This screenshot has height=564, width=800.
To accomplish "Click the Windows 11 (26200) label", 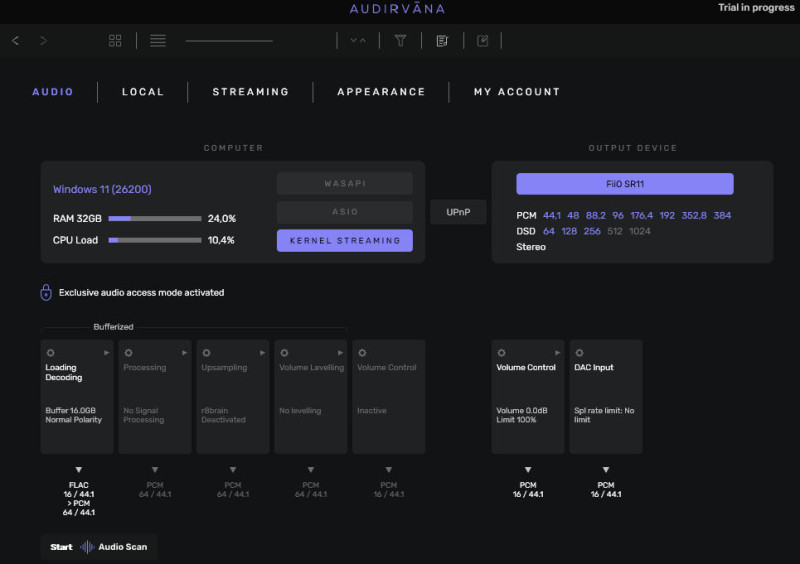I will (x=102, y=189).
